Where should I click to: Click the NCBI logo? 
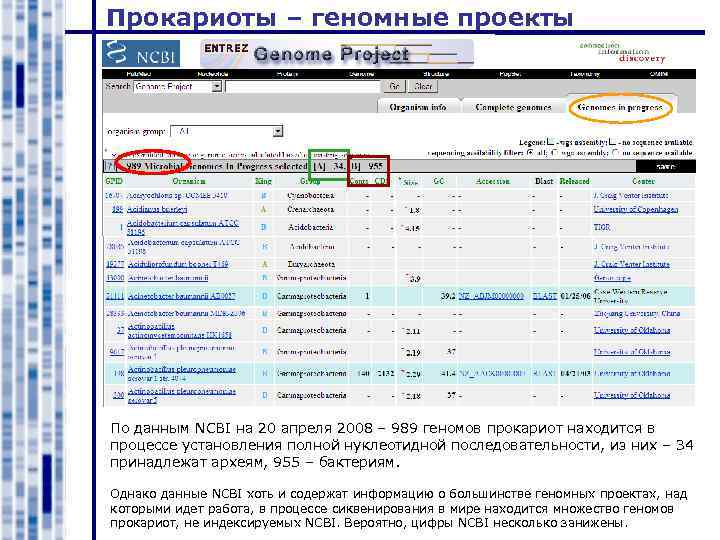click(x=141, y=53)
